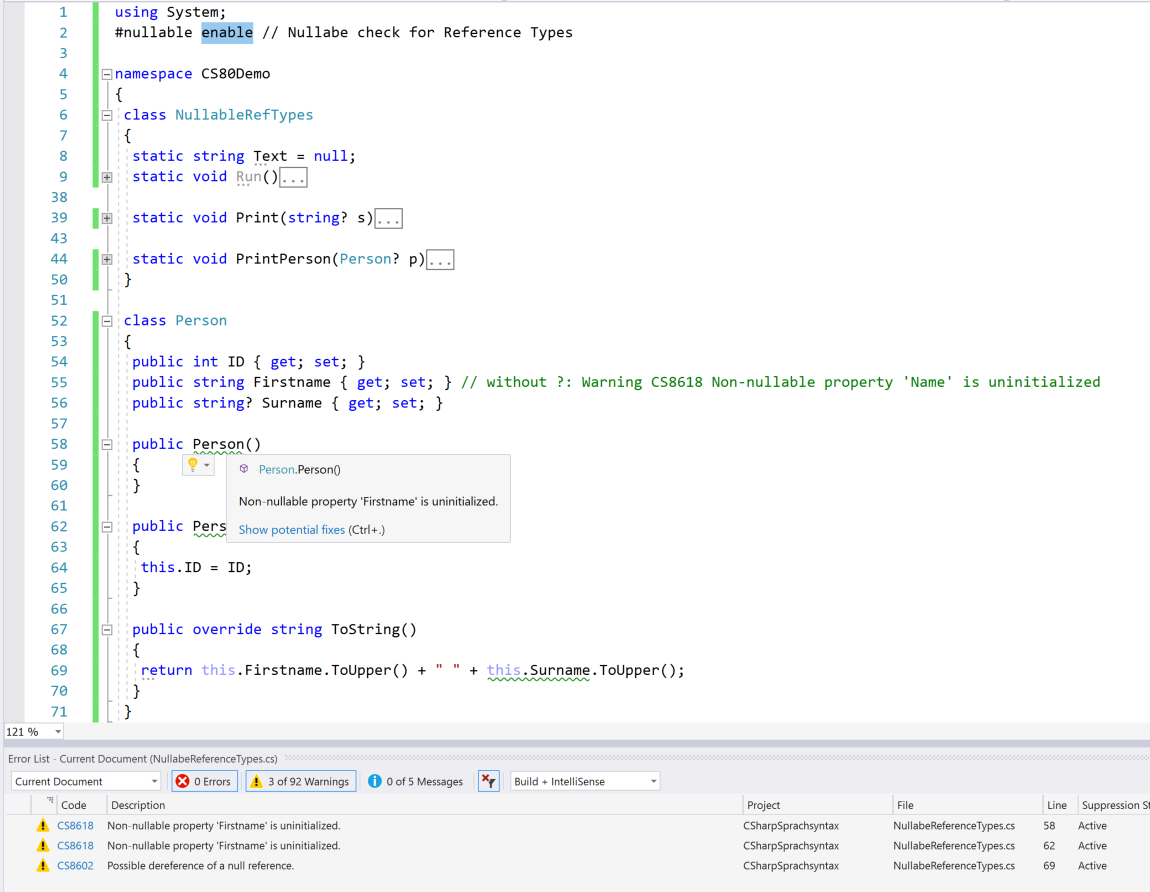
Task: Toggle the 3 of 92 Warnings filter
Action: click(300, 781)
